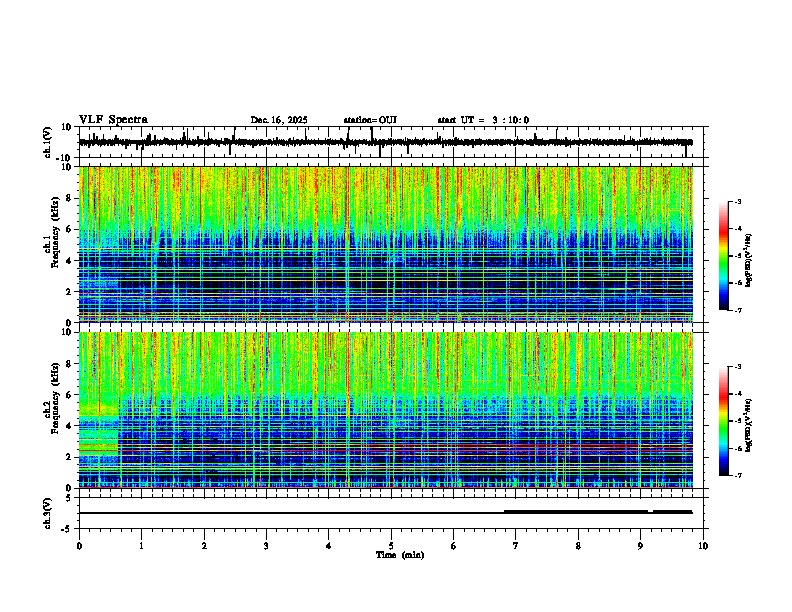Click time axis tick label "0"
Screen dimensions: 792x612
point(79,546)
